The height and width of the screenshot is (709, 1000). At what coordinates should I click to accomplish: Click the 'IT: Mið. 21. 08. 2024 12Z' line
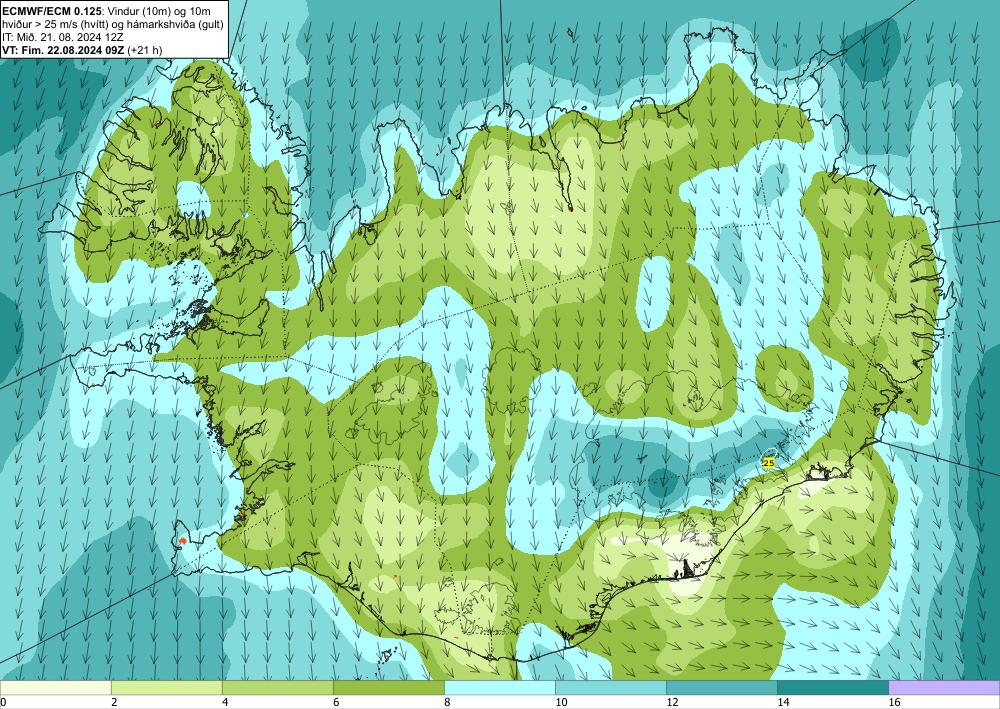(63, 37)
